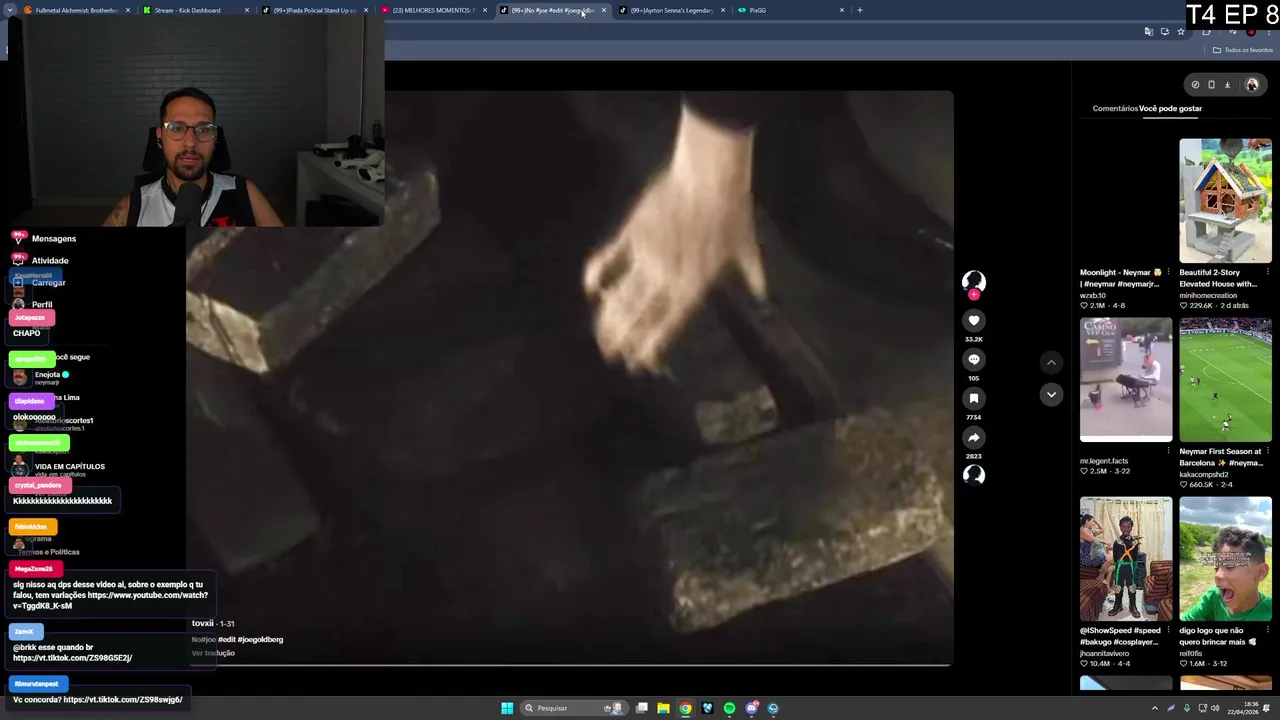Click the phone app icon in top pill
The width and height of the screenshot is (1280, 720).
pyautogui.click(x=1211, y=85)
